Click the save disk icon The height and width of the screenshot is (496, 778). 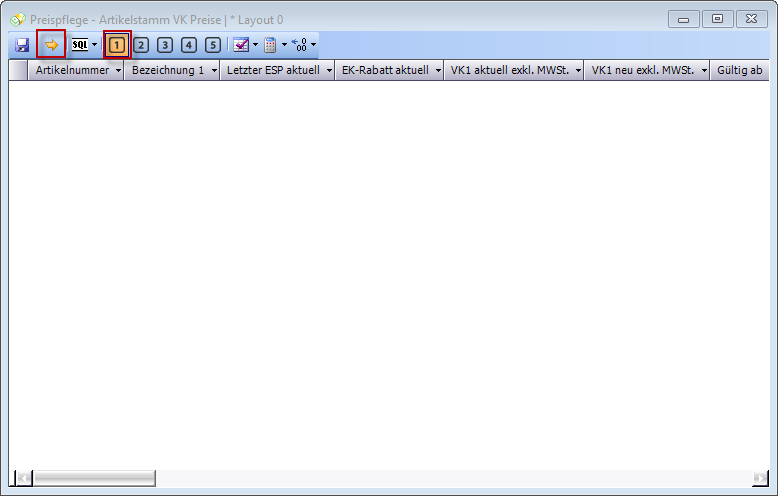(22, 45)
